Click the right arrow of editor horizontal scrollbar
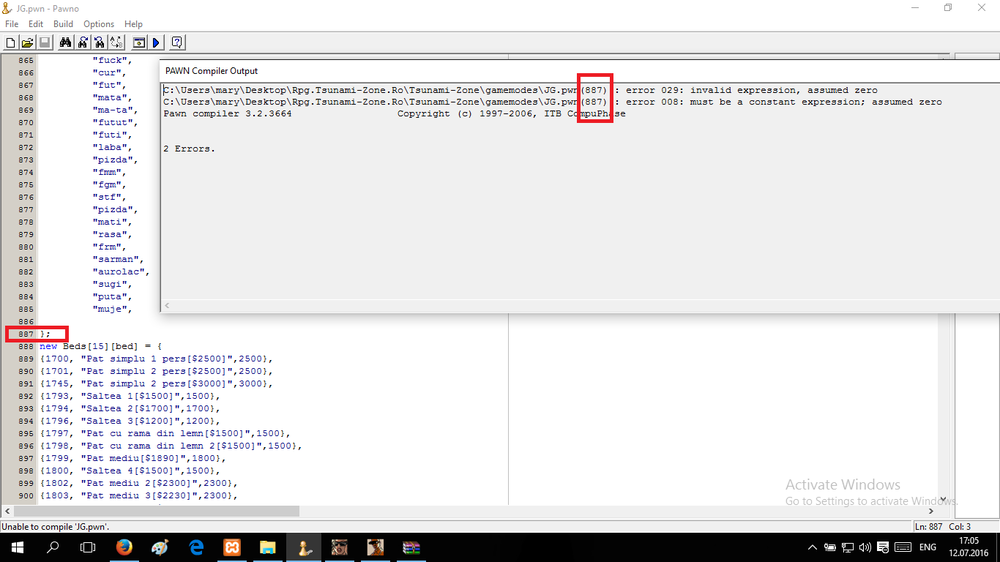This screenshot has height=562, width=1000. [x=931, y=511]
